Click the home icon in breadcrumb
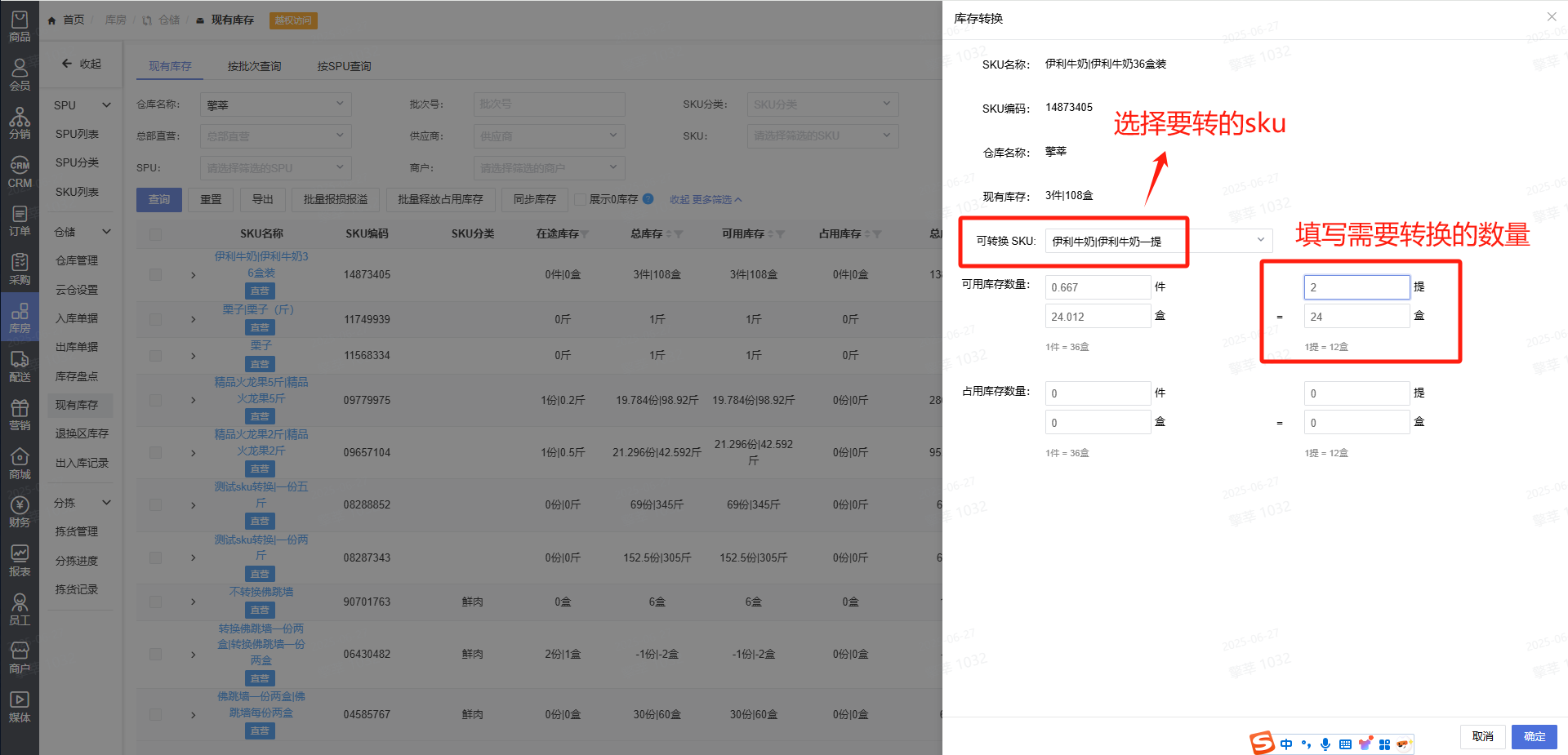 point(52,20)
